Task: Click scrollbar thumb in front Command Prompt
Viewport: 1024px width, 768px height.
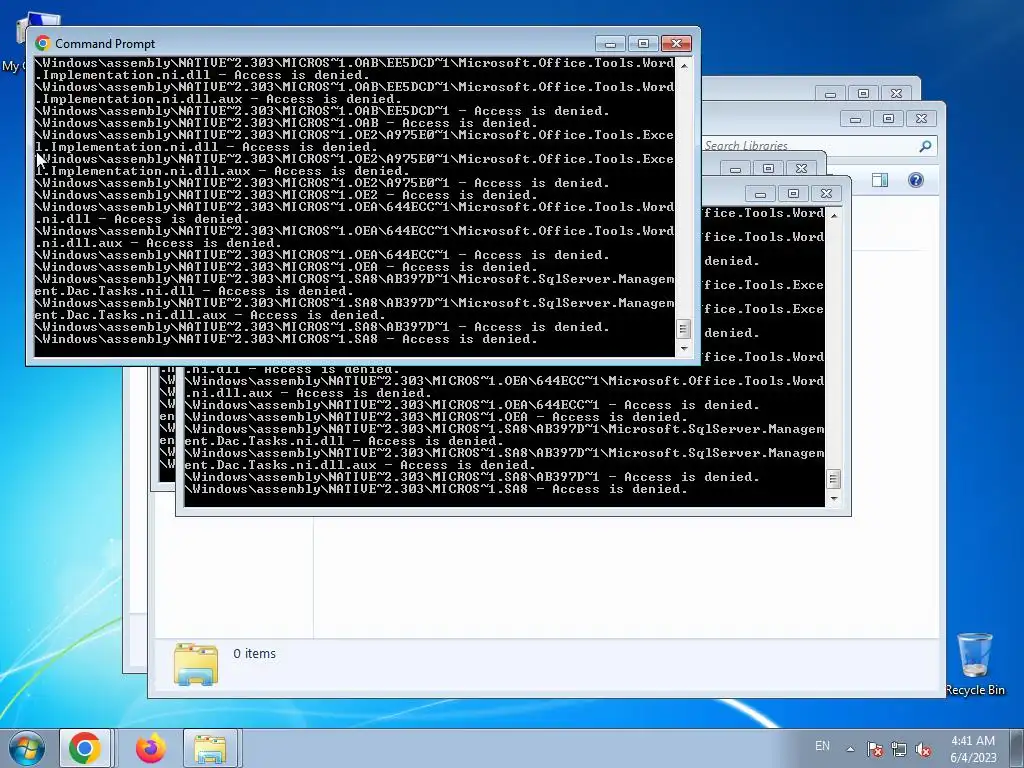Action: 683,328
